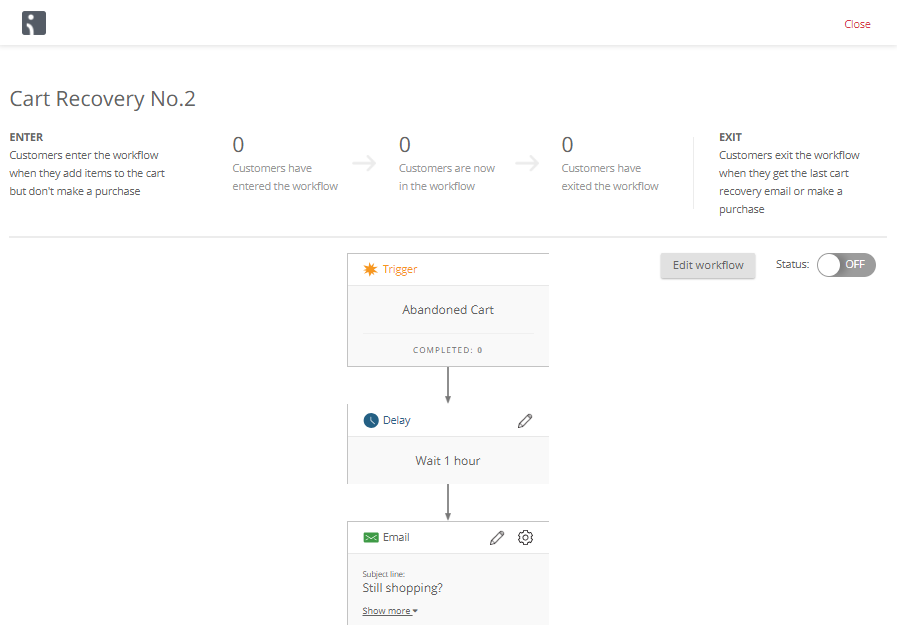Click the green Email envelope icon
Viewport: 897px width, 625px height.
click(371, 537)
